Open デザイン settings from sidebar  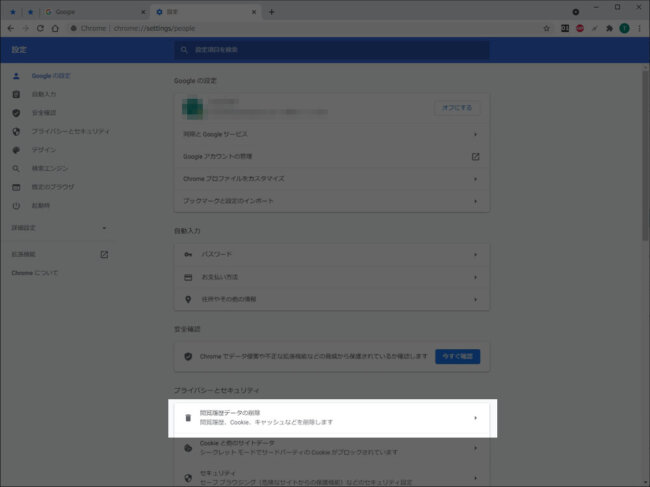click(44, 150)
